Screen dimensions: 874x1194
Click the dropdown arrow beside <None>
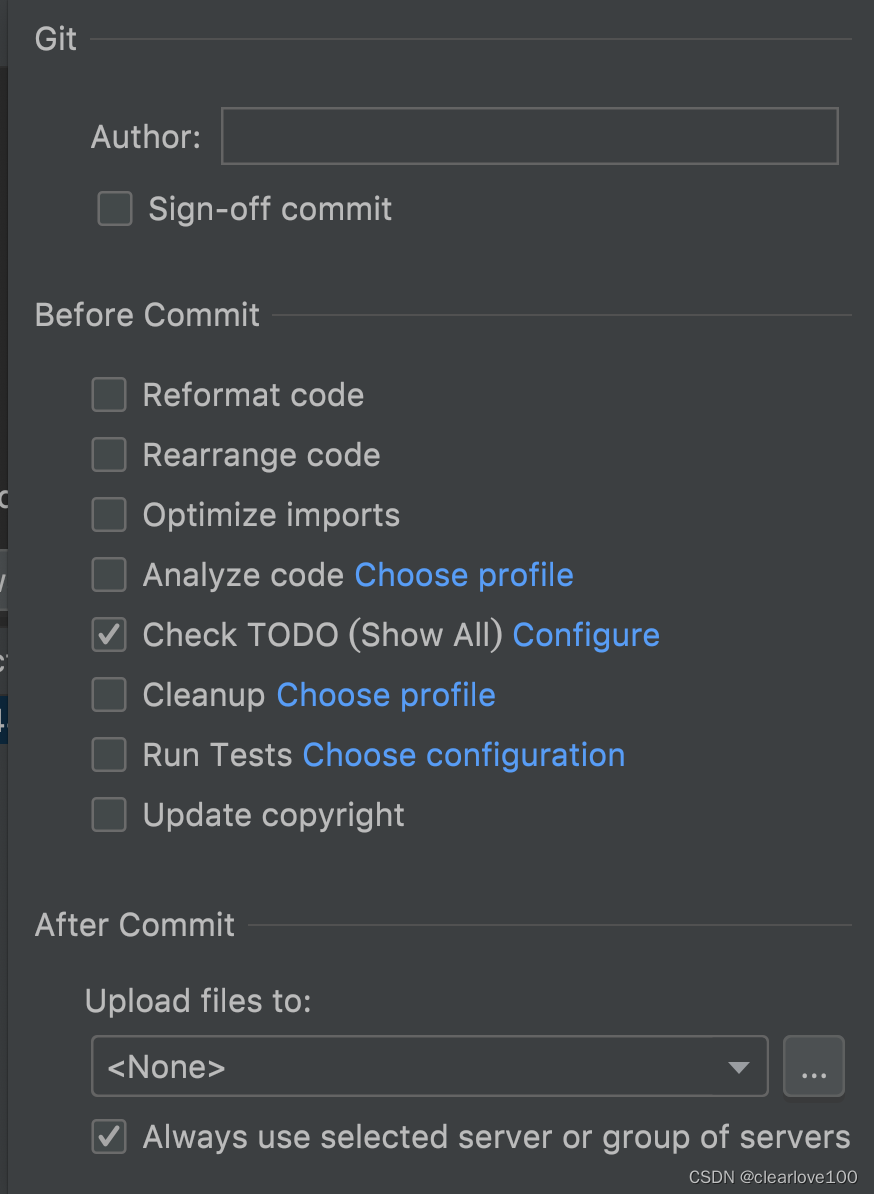[739, 1068]
